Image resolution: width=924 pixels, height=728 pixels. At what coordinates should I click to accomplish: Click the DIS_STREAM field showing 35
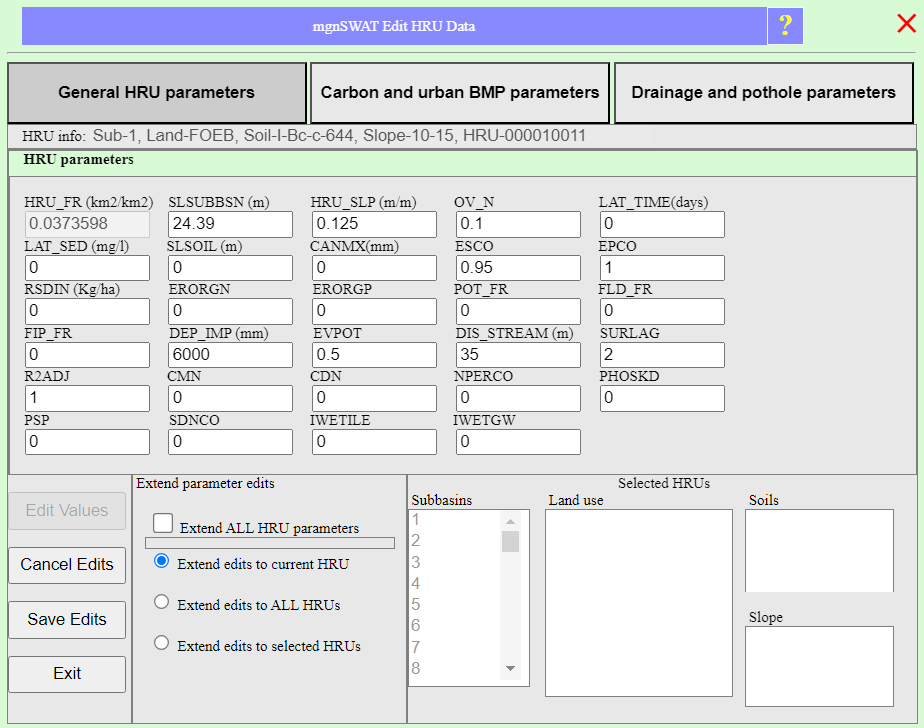click(518, 355)
